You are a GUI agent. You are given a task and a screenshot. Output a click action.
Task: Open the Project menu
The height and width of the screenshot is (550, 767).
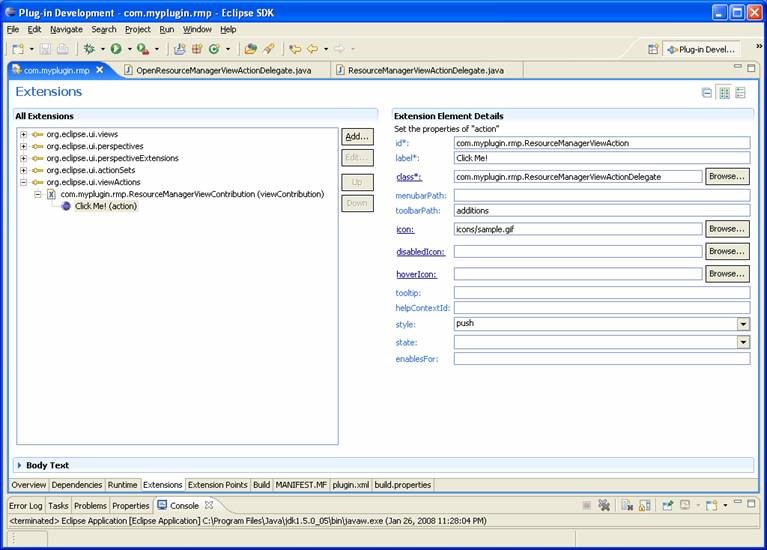137,29
